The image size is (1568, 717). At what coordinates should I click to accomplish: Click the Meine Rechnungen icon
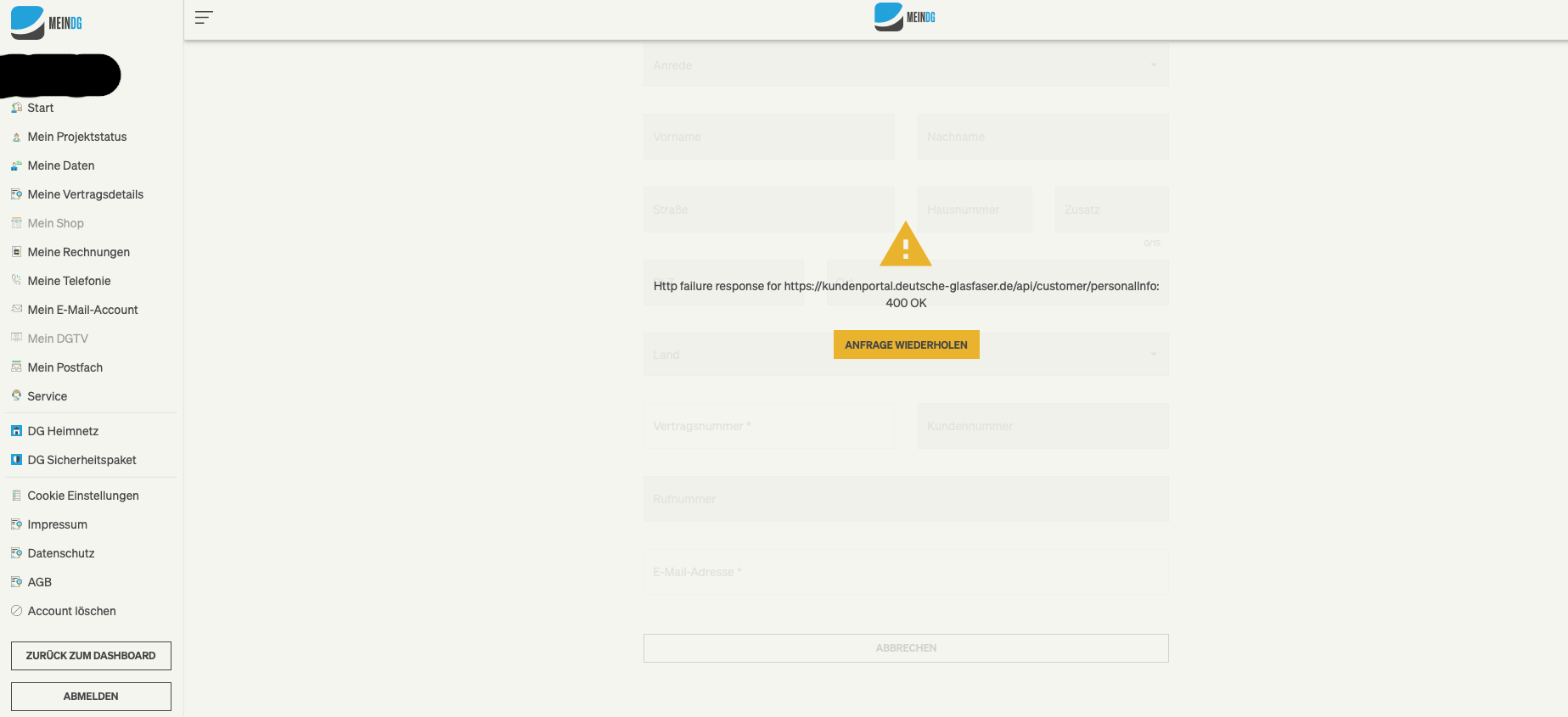(16, 252)
